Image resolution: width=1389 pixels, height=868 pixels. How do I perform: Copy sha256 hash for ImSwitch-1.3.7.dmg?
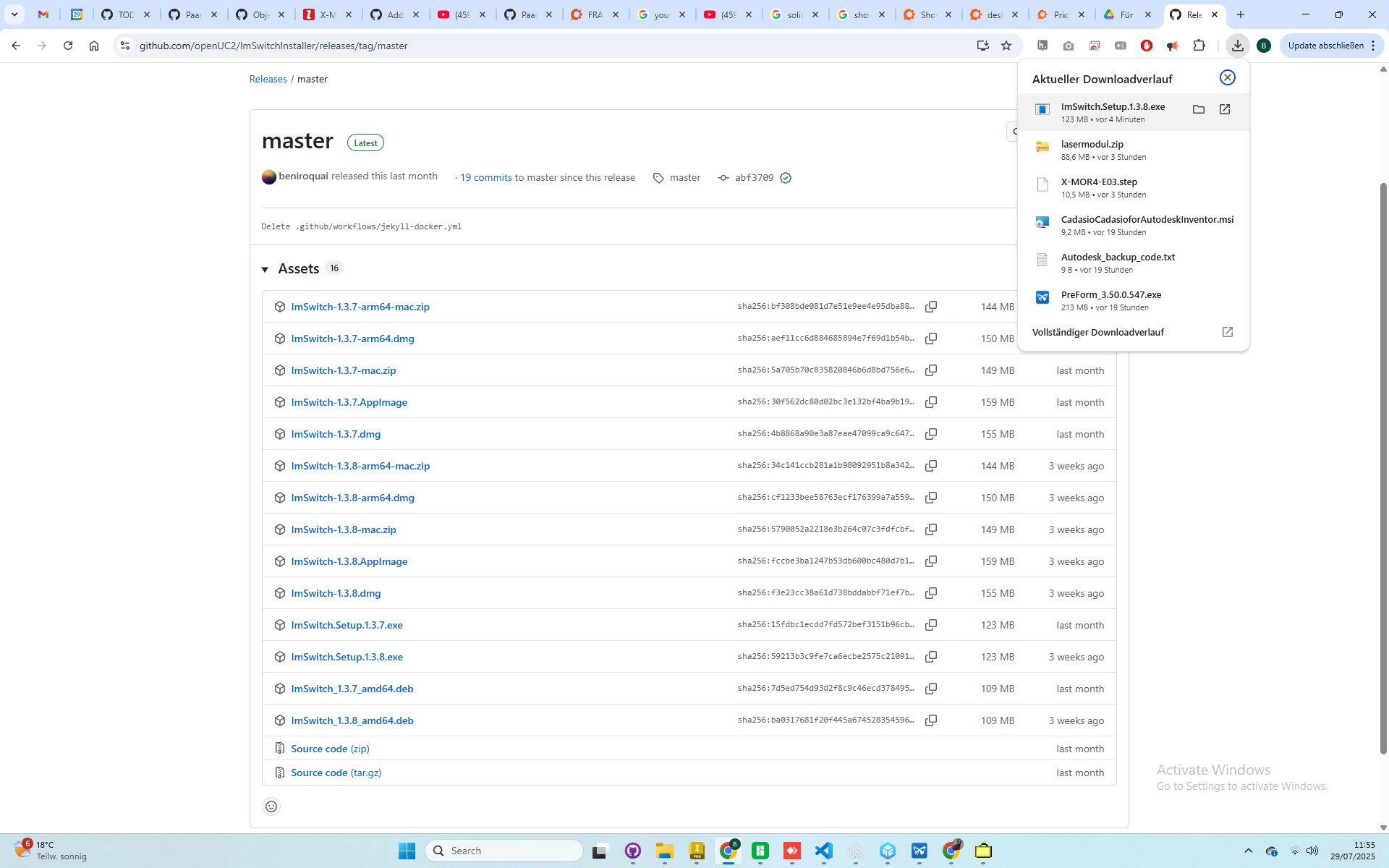pos(931,434)
